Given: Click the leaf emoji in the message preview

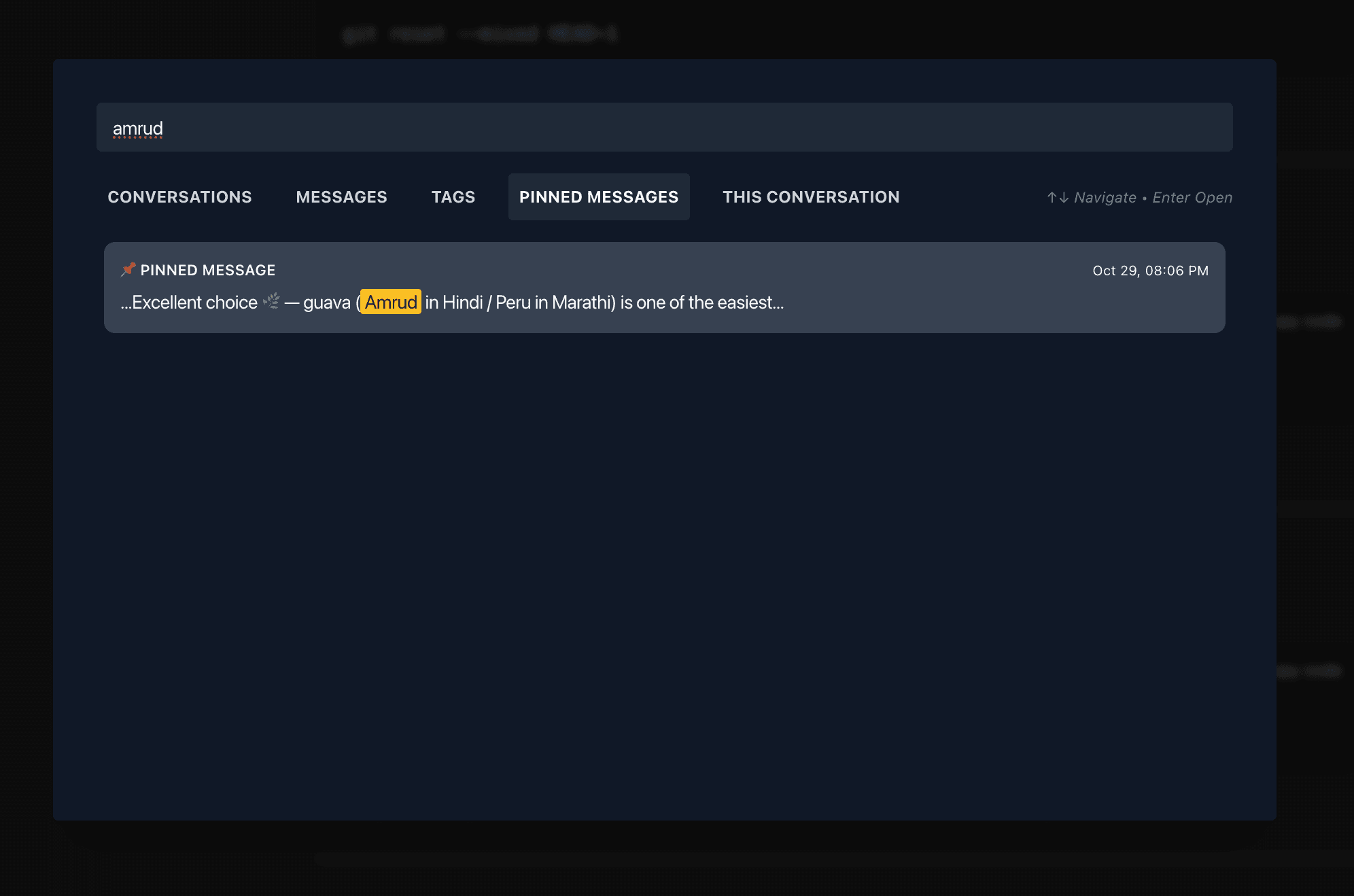Looking at the screenshot, I should [271, 302].
